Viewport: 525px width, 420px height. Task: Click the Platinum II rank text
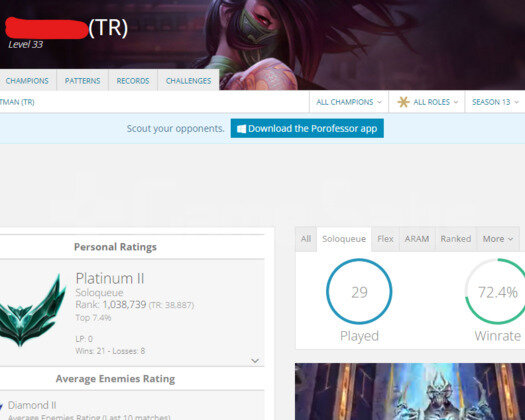[110, 278]
